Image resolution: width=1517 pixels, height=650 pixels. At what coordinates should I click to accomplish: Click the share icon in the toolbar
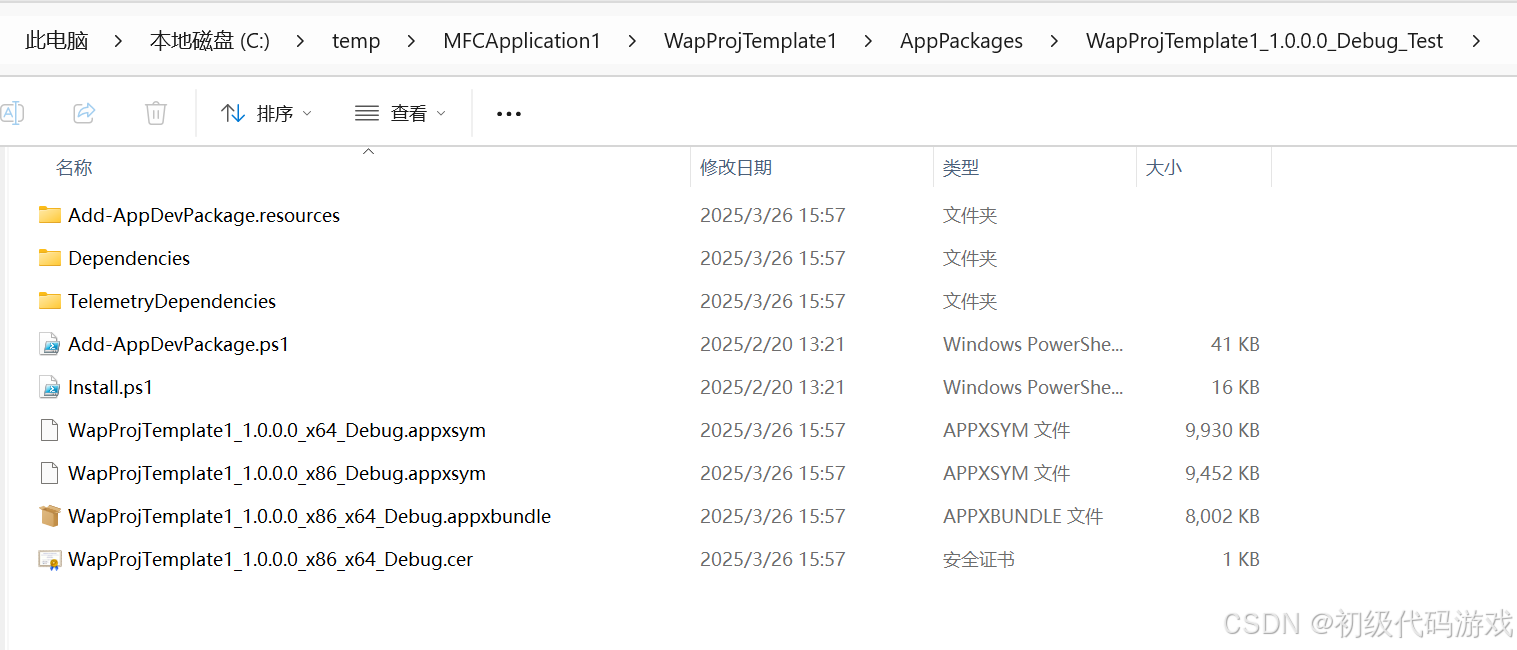coord(84,112)
